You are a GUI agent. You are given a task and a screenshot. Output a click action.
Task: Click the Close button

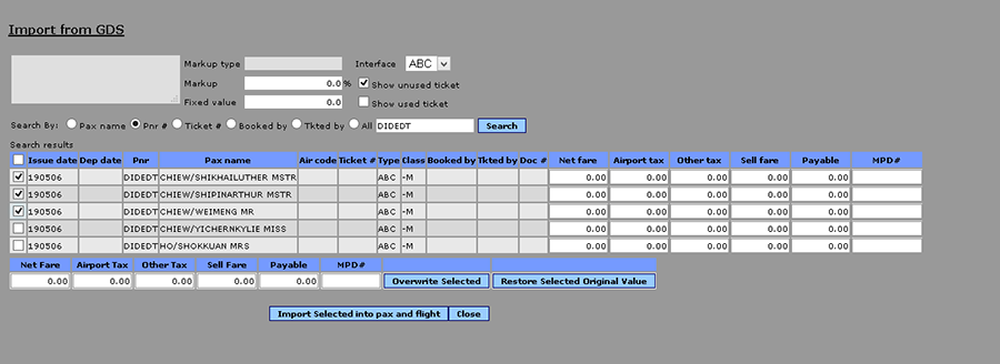coord(469,314)
